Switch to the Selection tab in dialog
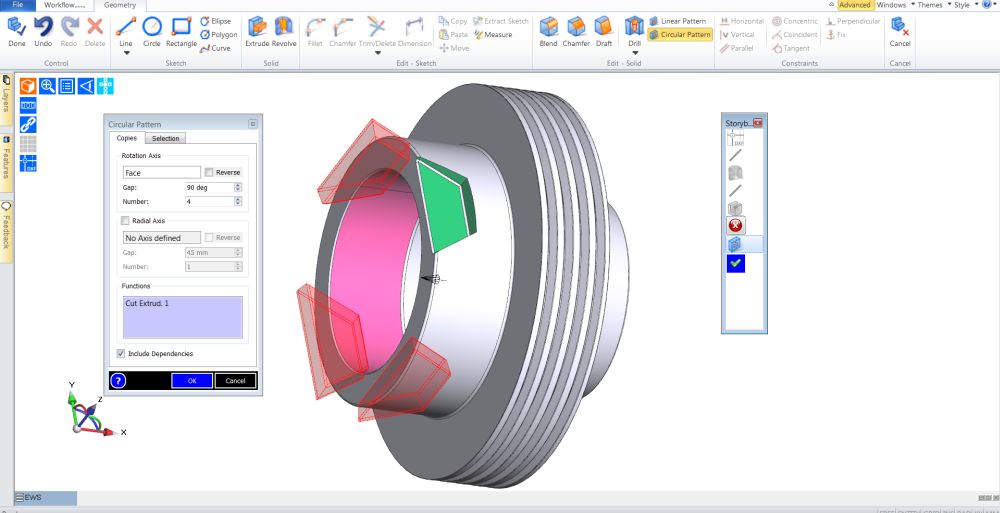Screen dimensions: 1000x513 point(166,138)
